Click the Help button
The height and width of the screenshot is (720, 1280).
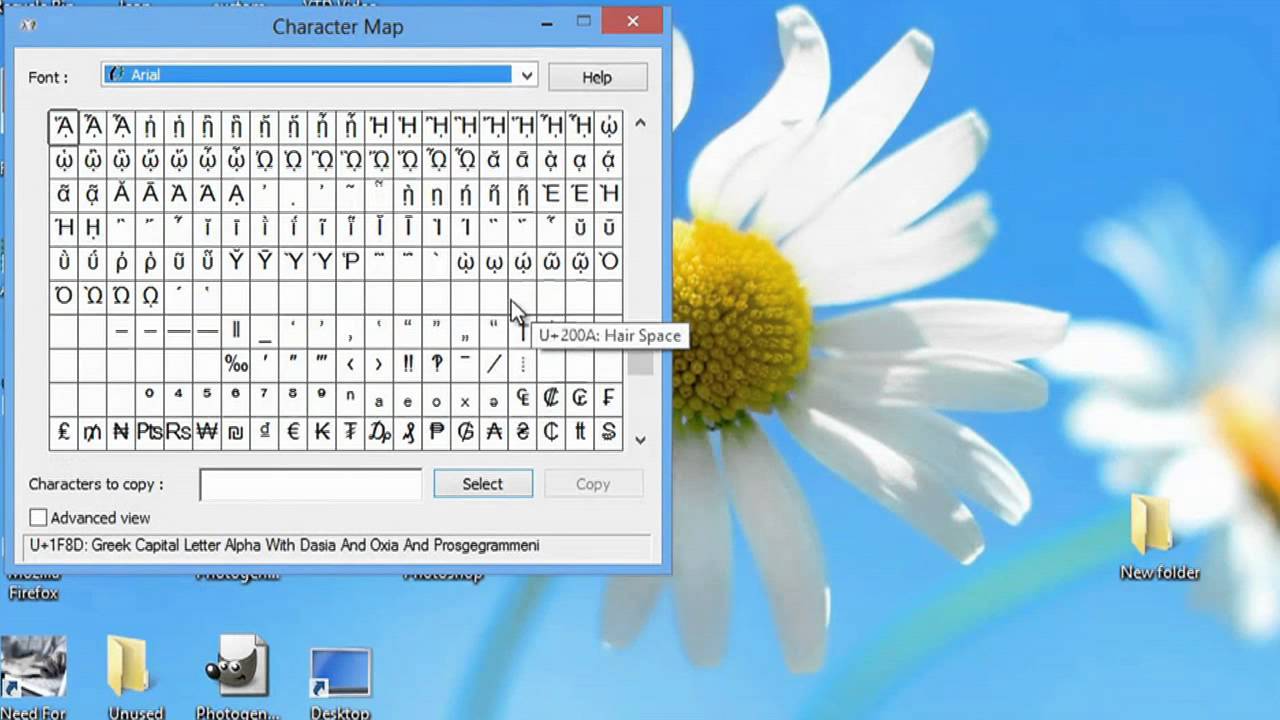(597, 77)
